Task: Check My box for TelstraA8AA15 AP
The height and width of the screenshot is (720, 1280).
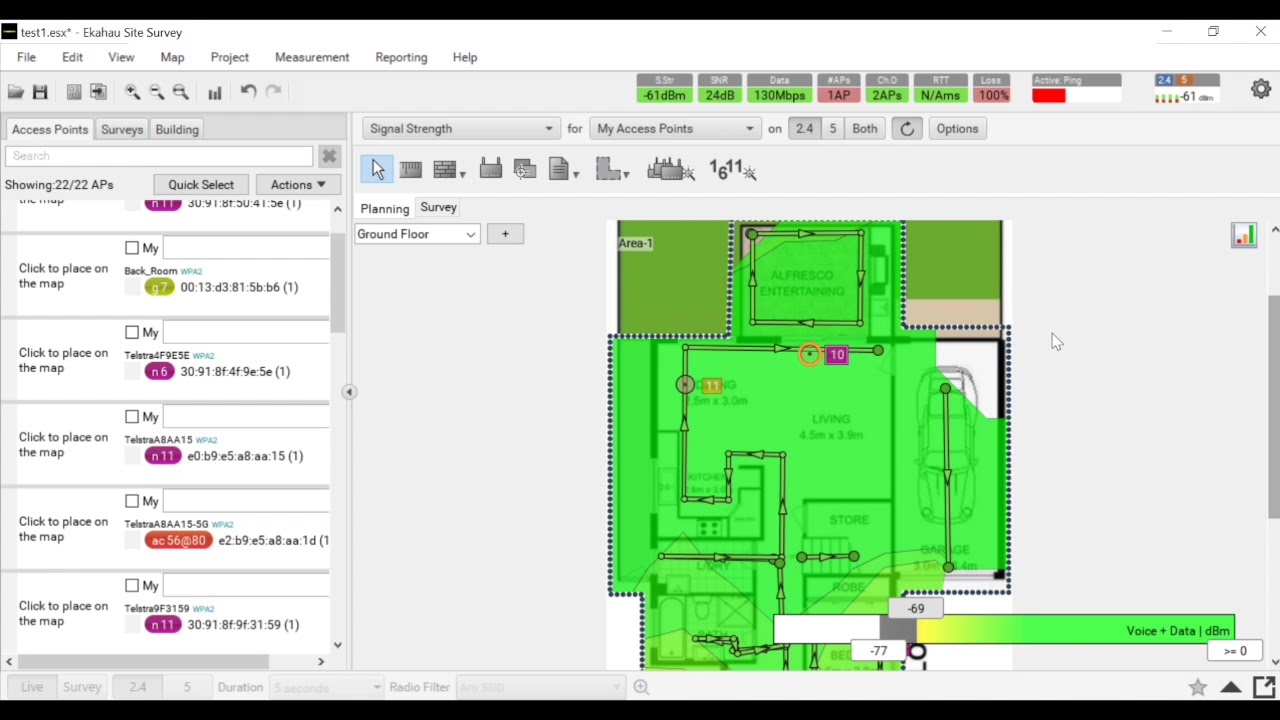Action: click(132, 416)
